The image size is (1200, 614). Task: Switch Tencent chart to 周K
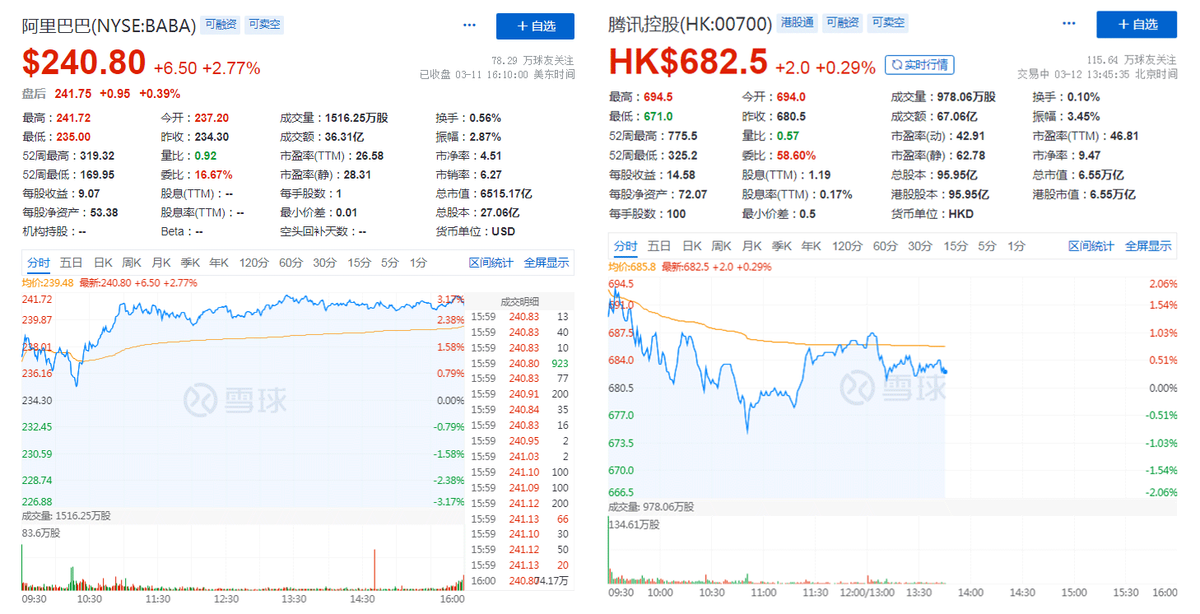pos(720,246)
